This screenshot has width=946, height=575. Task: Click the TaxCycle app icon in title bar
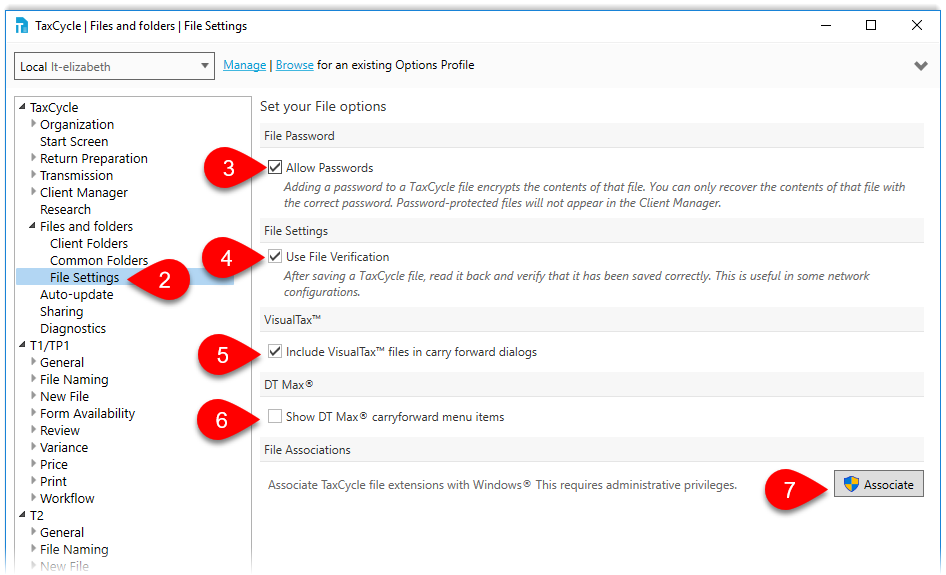click(x=22, y=25)
